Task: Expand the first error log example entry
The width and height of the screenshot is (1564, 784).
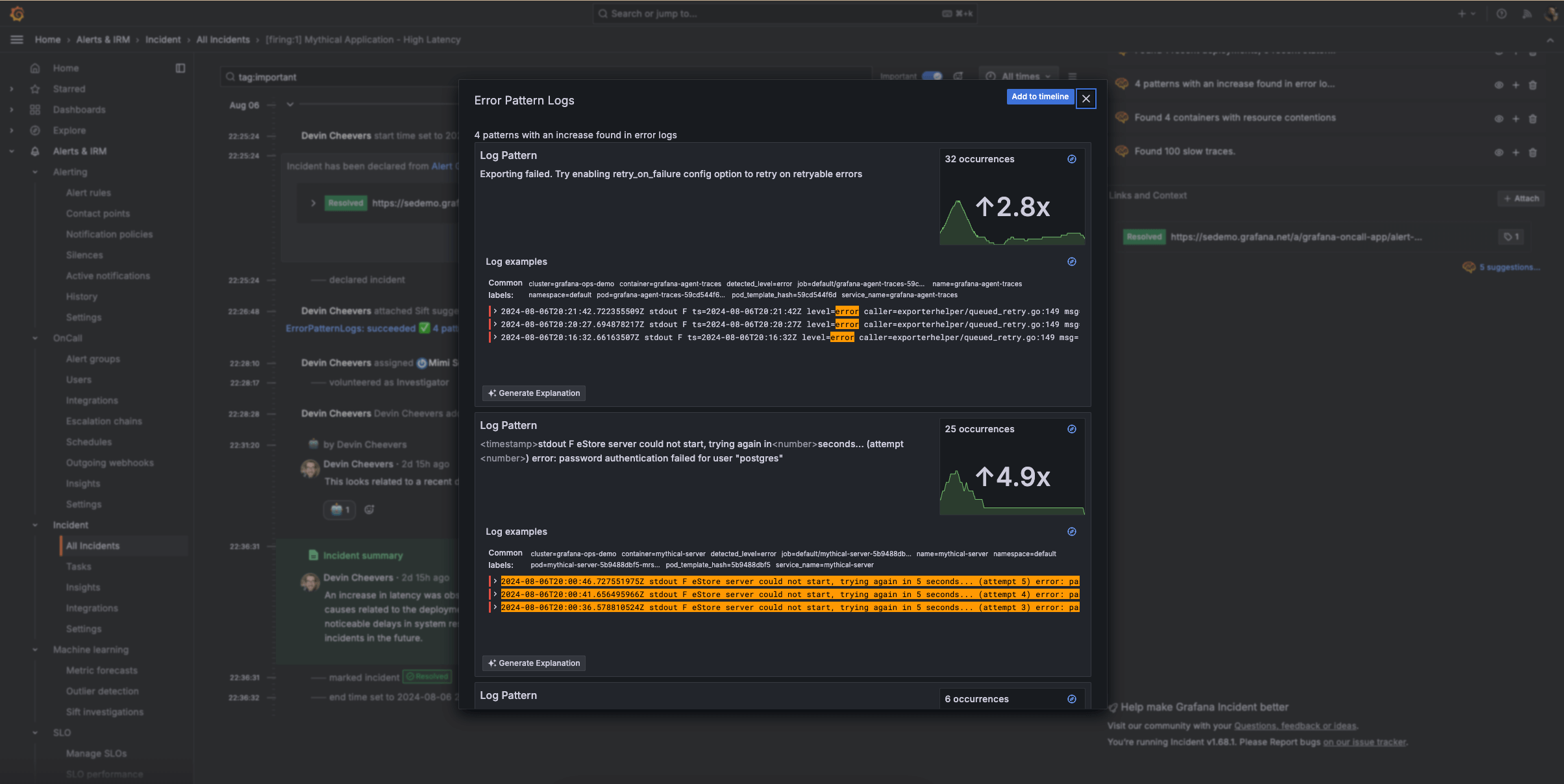Action: (x=495, y=312)
